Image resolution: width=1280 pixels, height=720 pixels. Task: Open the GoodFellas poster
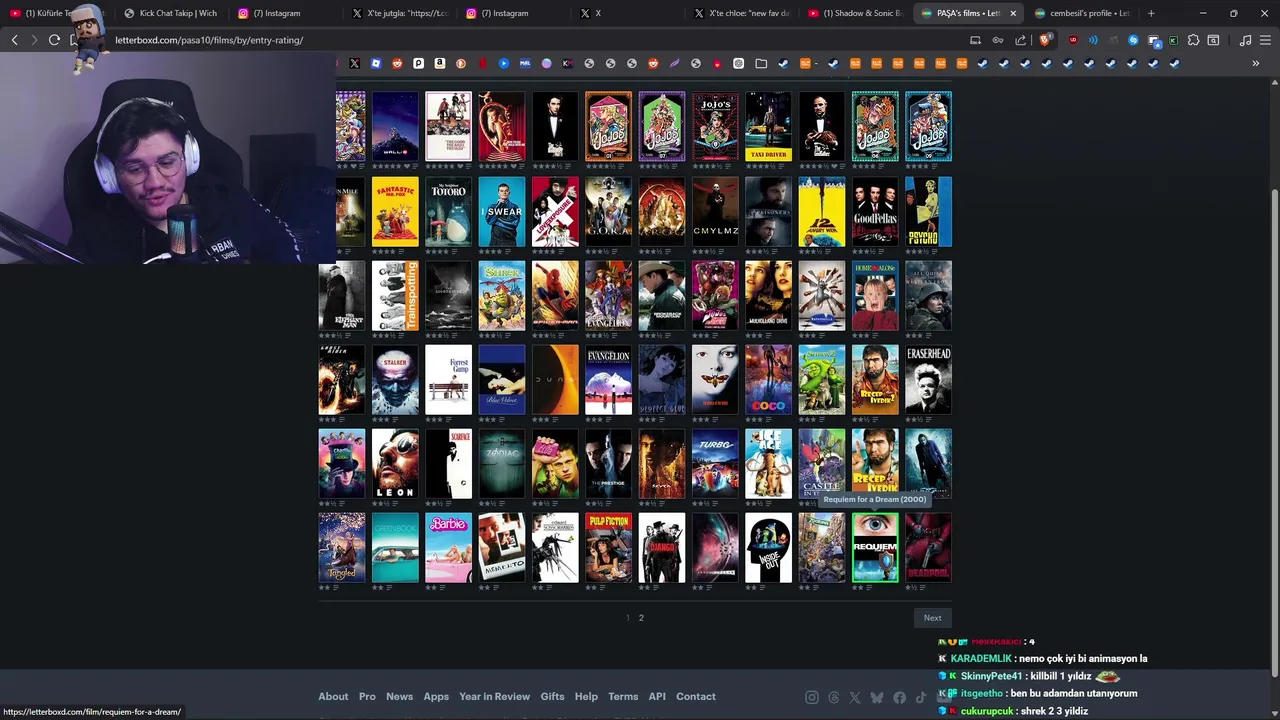[875, 211]
